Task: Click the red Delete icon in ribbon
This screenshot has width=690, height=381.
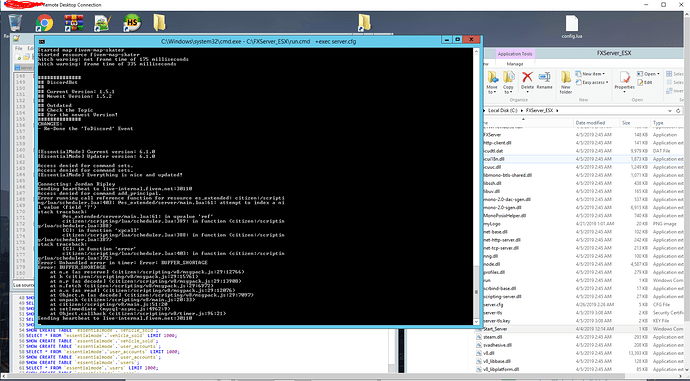Action: tap(527, 77)
